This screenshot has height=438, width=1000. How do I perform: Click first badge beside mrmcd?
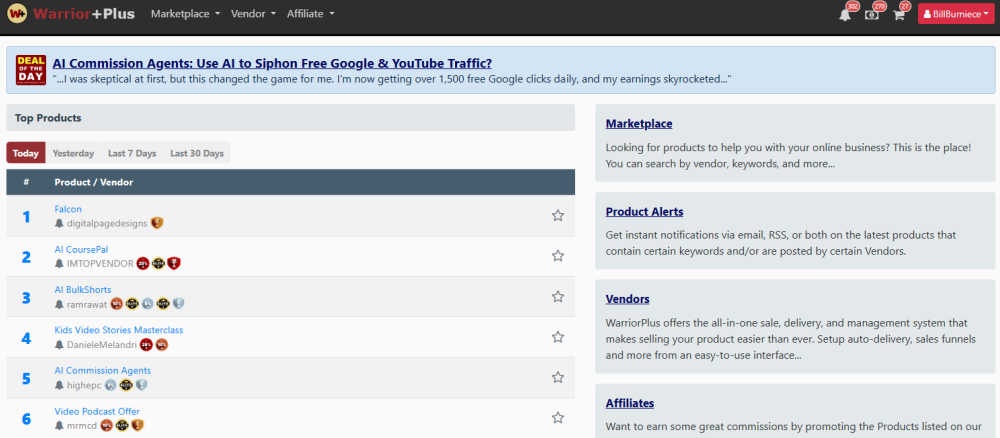pyautogui.click(x=107, y=425)
